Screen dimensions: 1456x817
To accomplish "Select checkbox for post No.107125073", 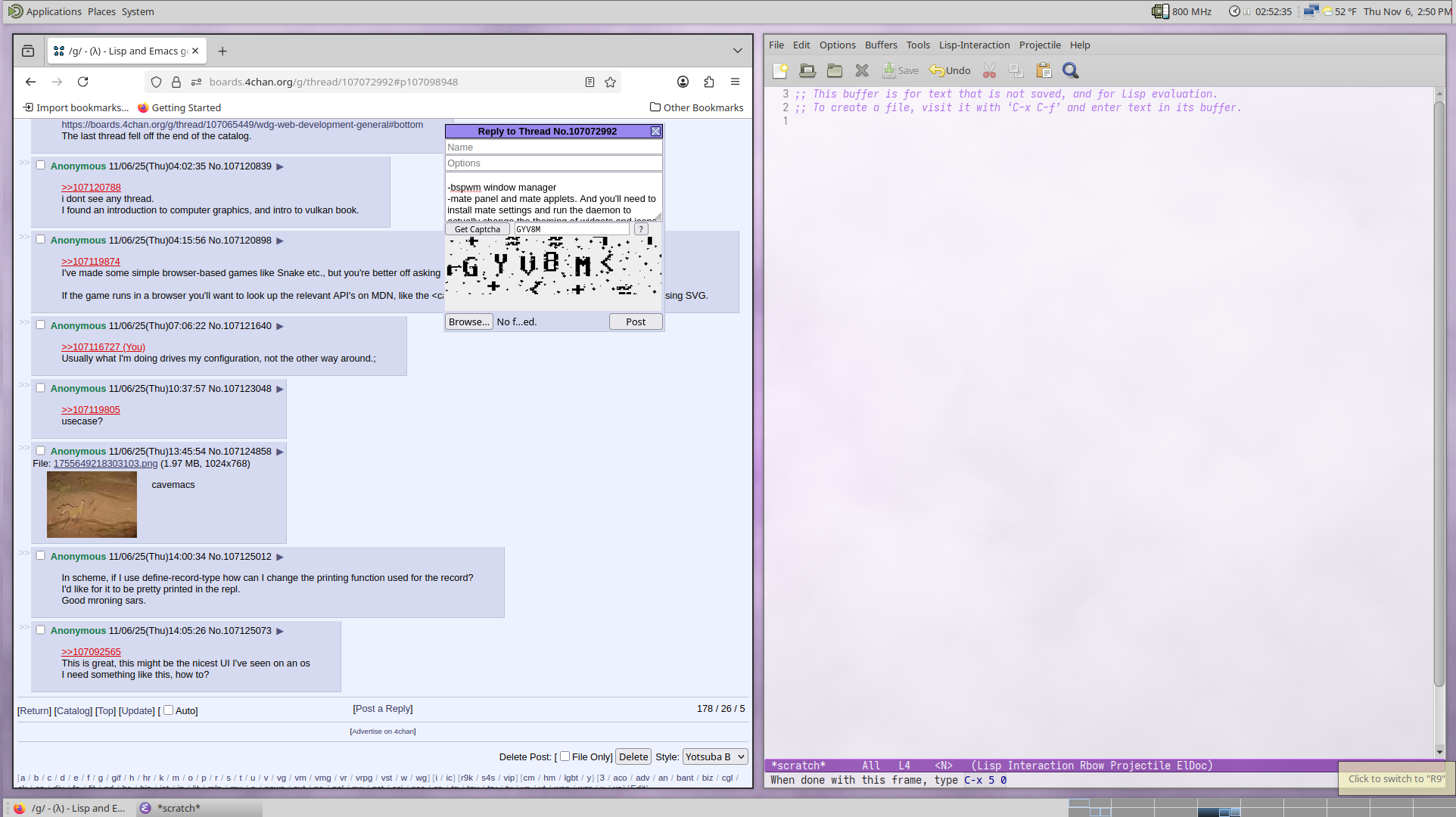I will [x=41, y=630].
